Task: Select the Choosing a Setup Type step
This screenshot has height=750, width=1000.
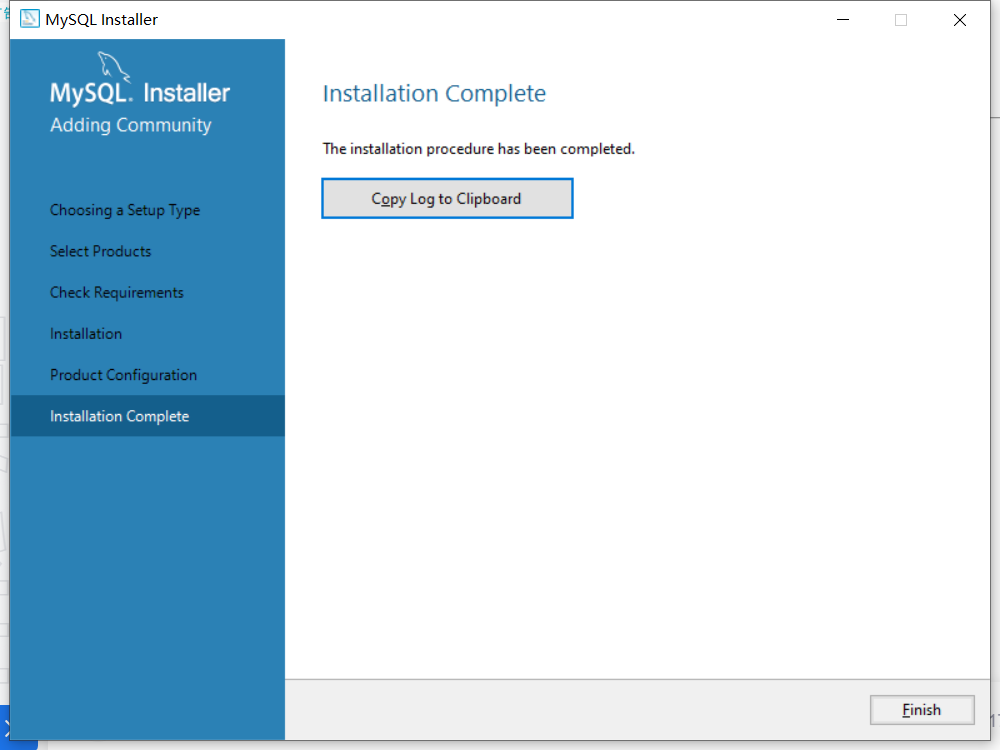Action: point(125,210)
